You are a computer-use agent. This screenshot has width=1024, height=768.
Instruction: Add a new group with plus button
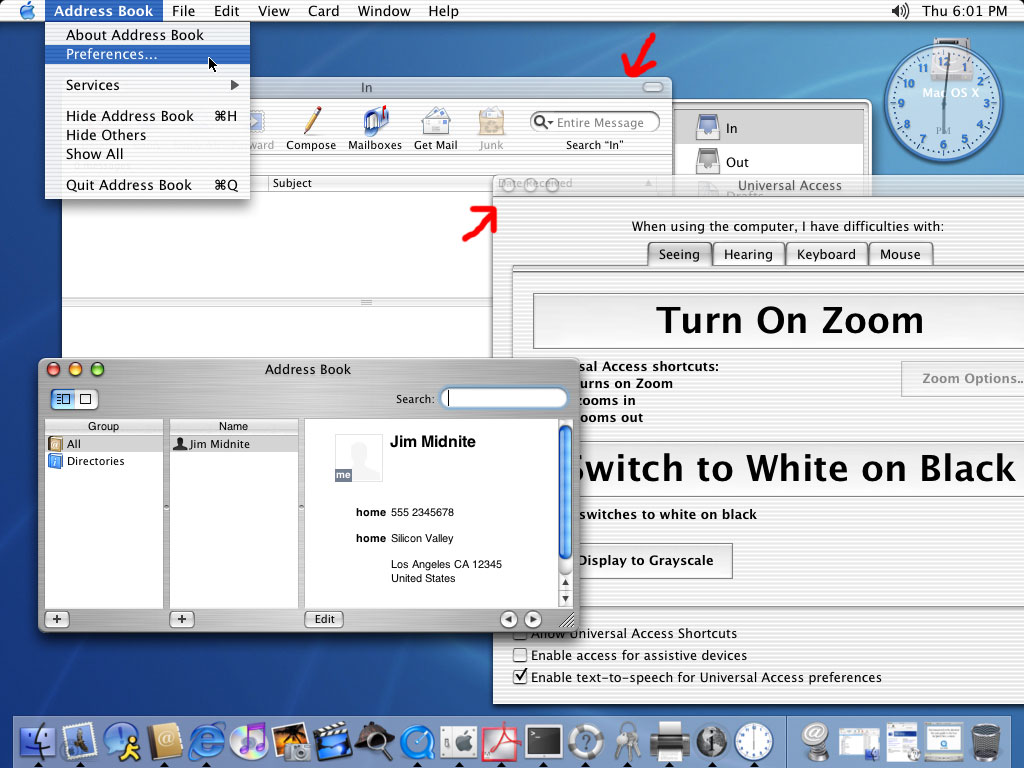click(x=57, y=619)
